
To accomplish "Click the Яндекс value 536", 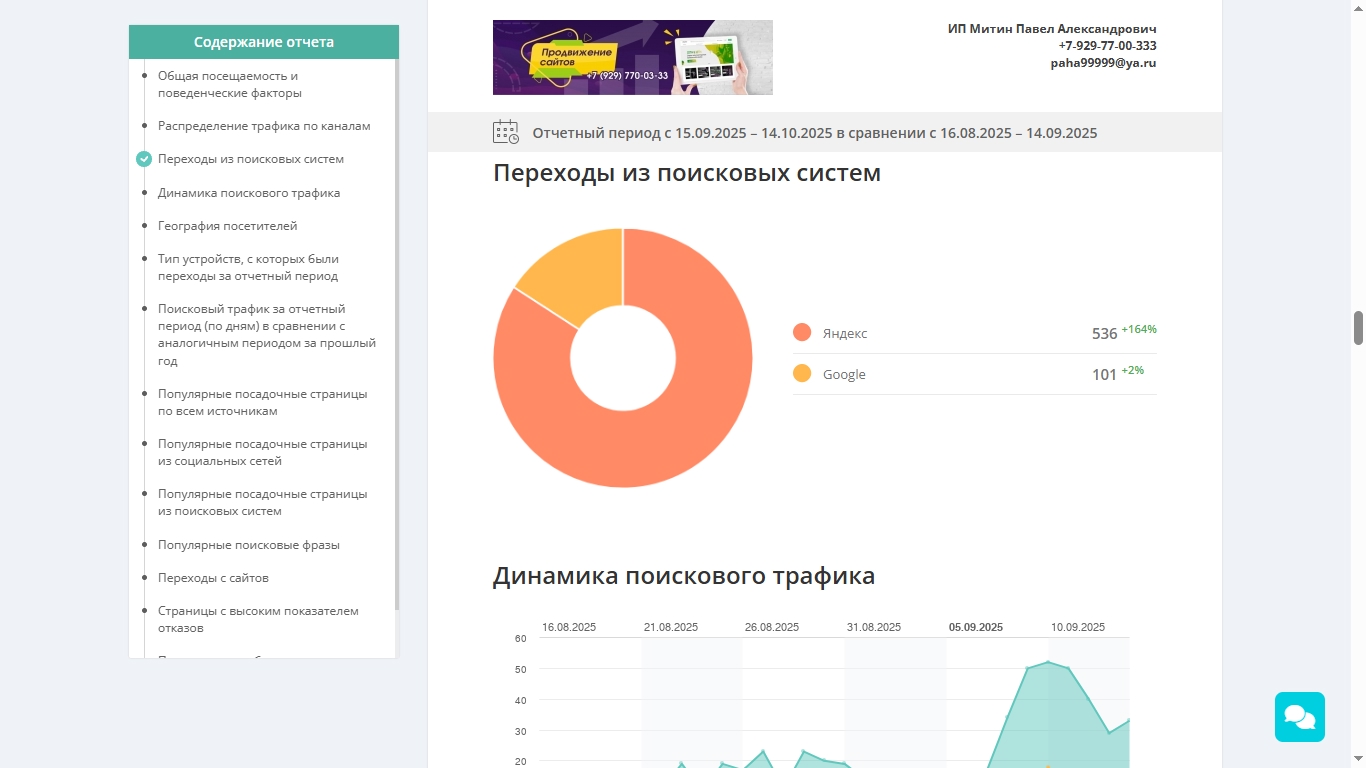I will click(1104, 334).
